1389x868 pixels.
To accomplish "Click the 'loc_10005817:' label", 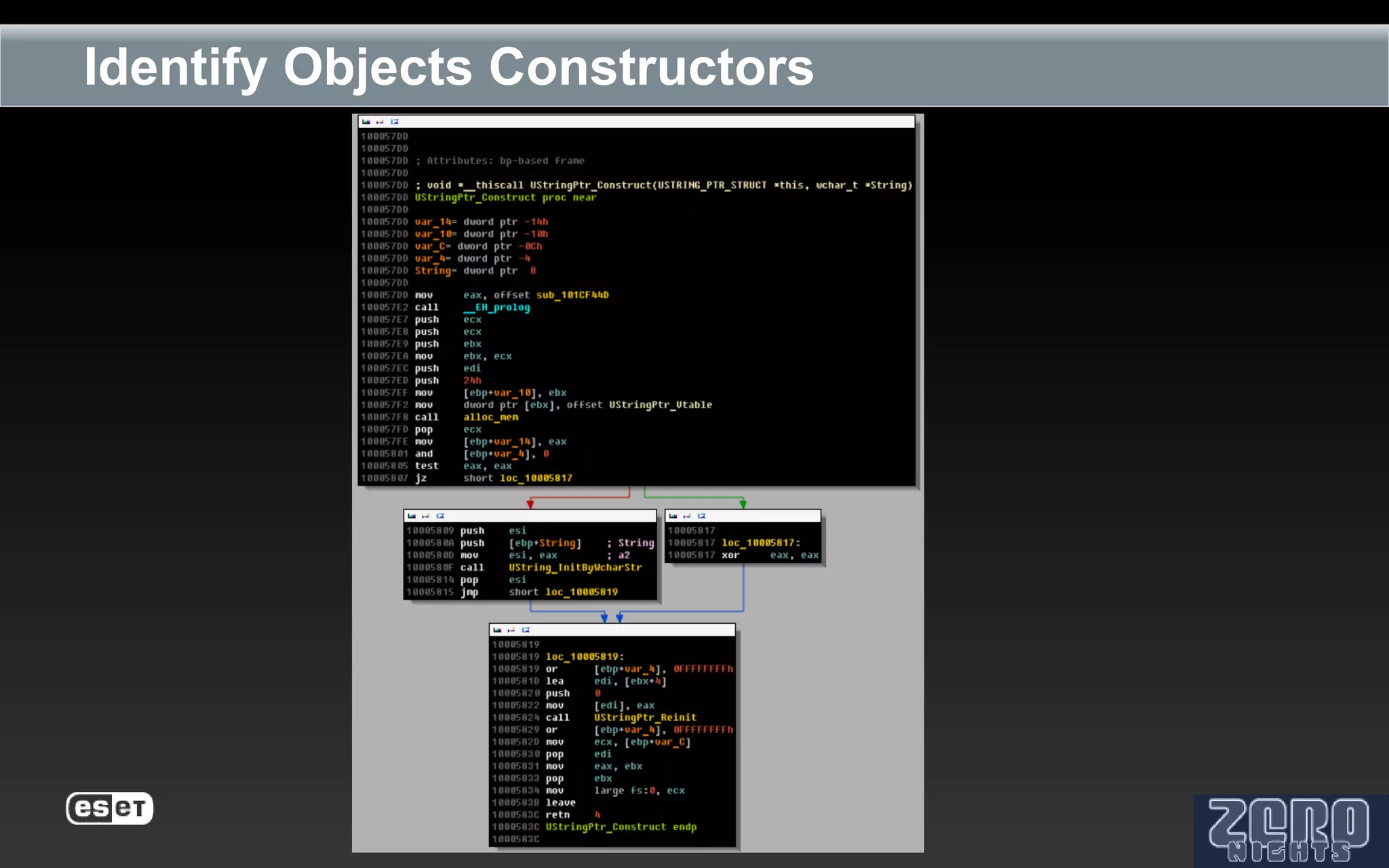I will coord(761,542).
